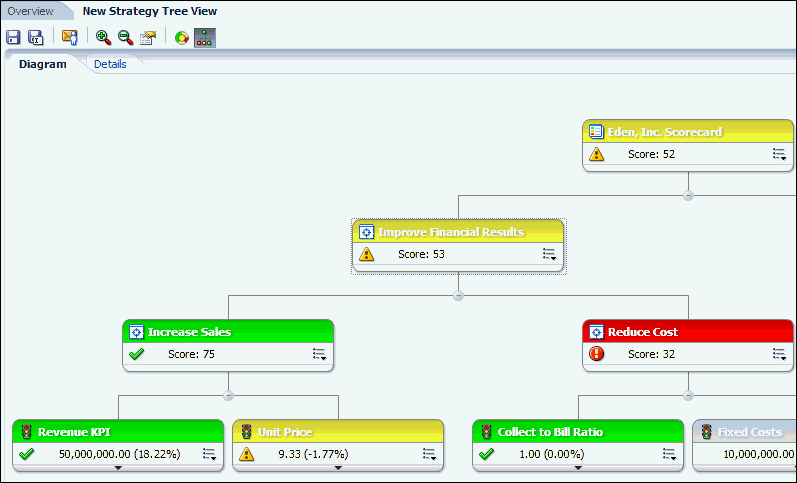Click the Increase Sales objective icon
797x483 pixels.
(136, 332)
